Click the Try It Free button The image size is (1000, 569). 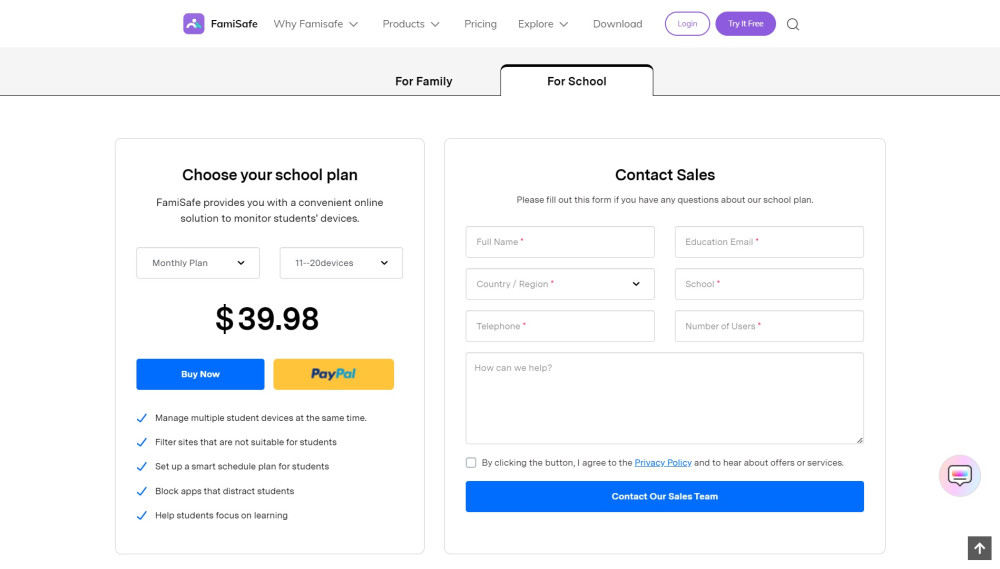745,24
